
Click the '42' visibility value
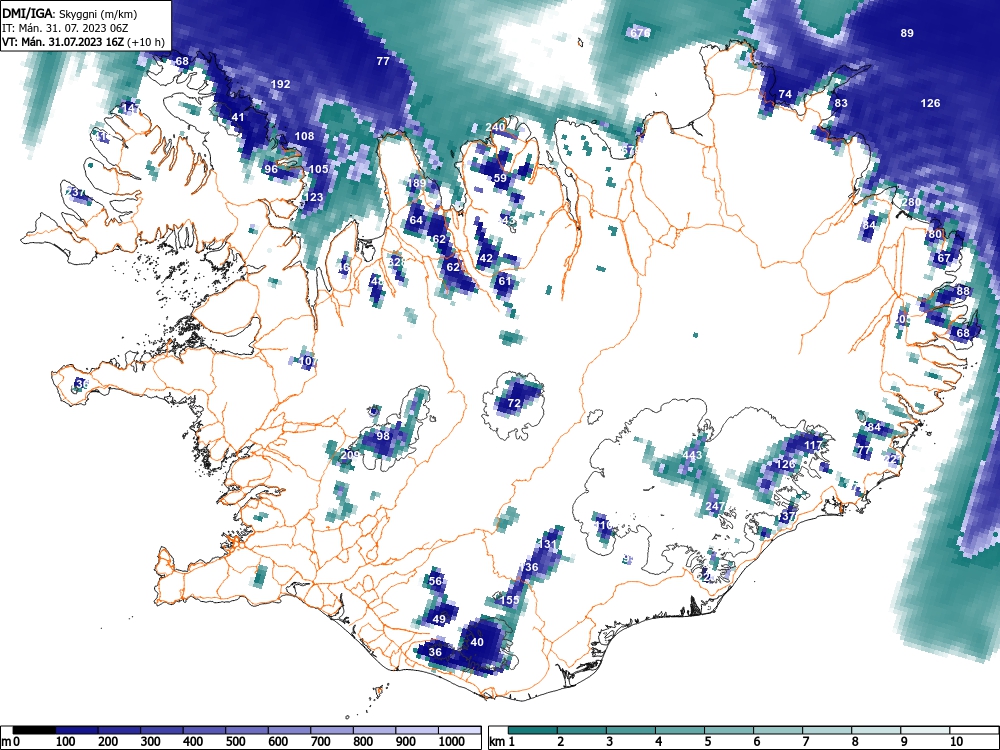point(486,258)
